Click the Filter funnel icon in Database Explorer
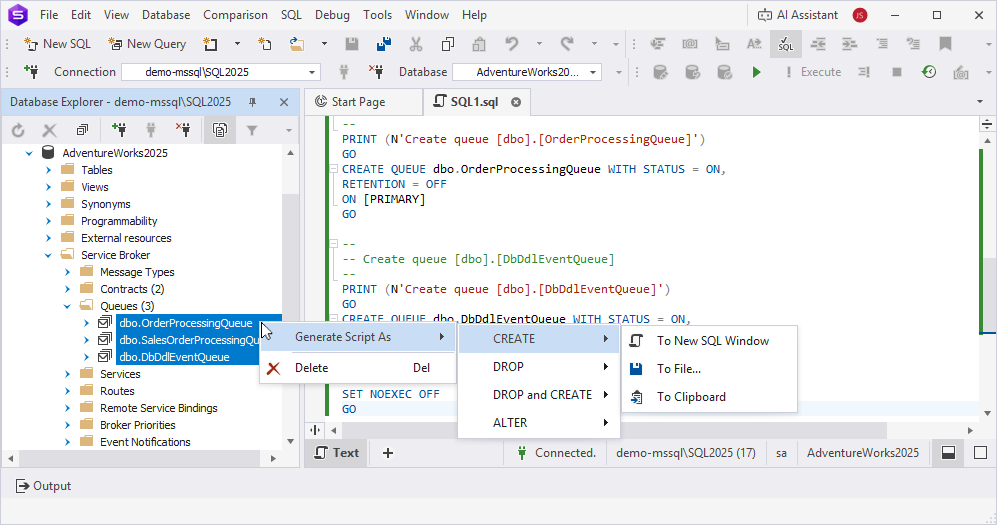Viewport: 997px width, 525px height. 252,130
